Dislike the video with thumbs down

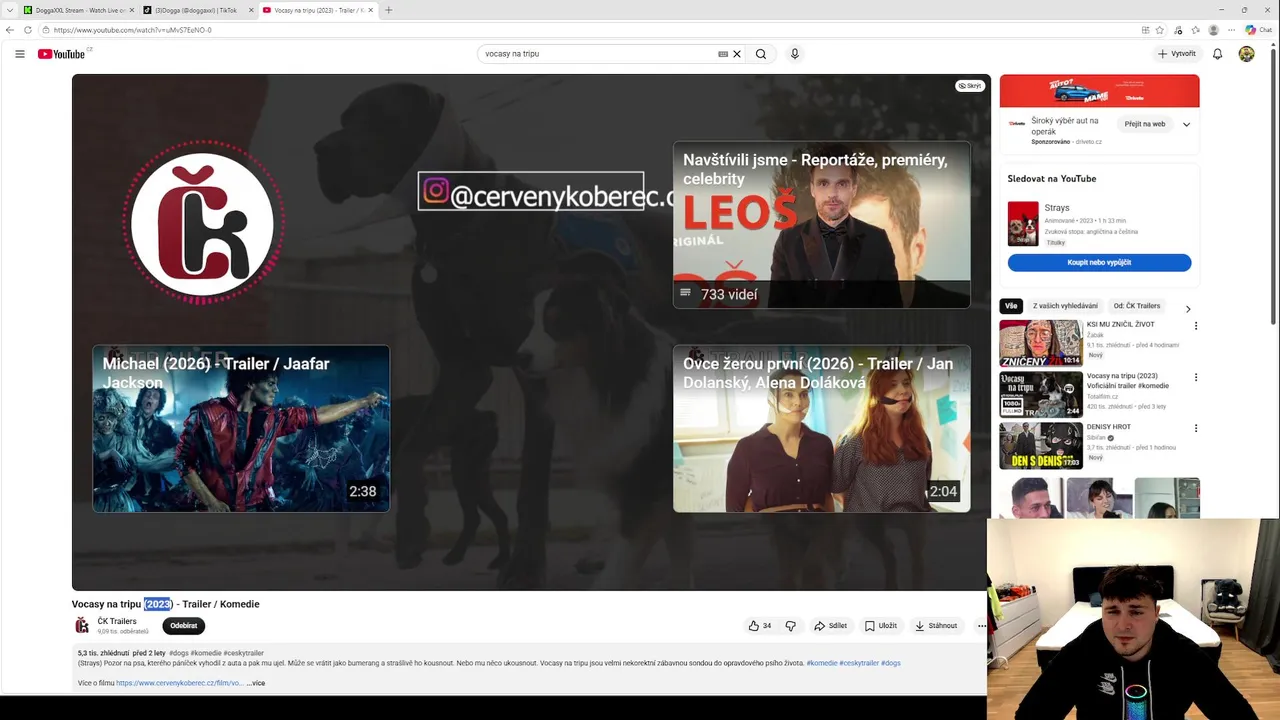tap(790, 626)
